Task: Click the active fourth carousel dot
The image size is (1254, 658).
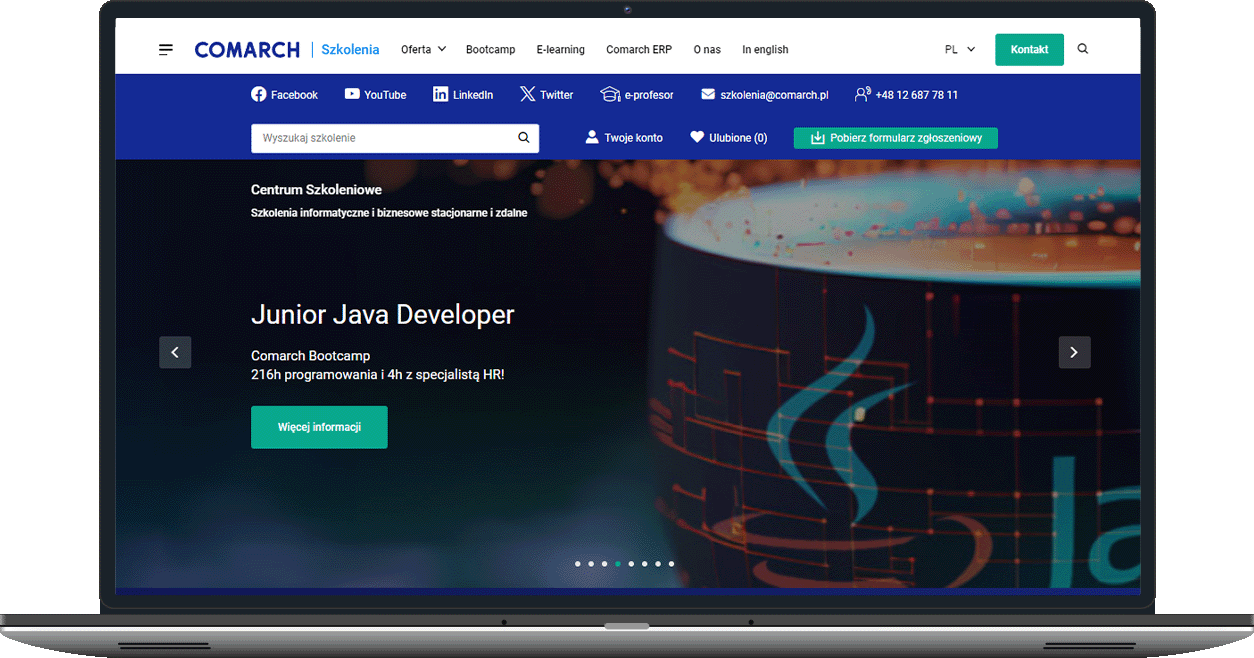Action: tap(618, 564)
